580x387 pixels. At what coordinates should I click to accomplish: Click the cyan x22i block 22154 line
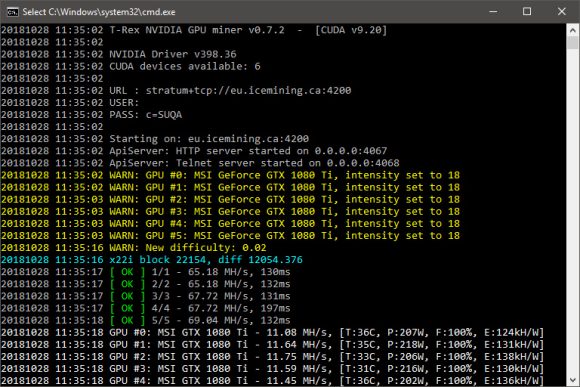pyautogui.click(x=152, y=260)
